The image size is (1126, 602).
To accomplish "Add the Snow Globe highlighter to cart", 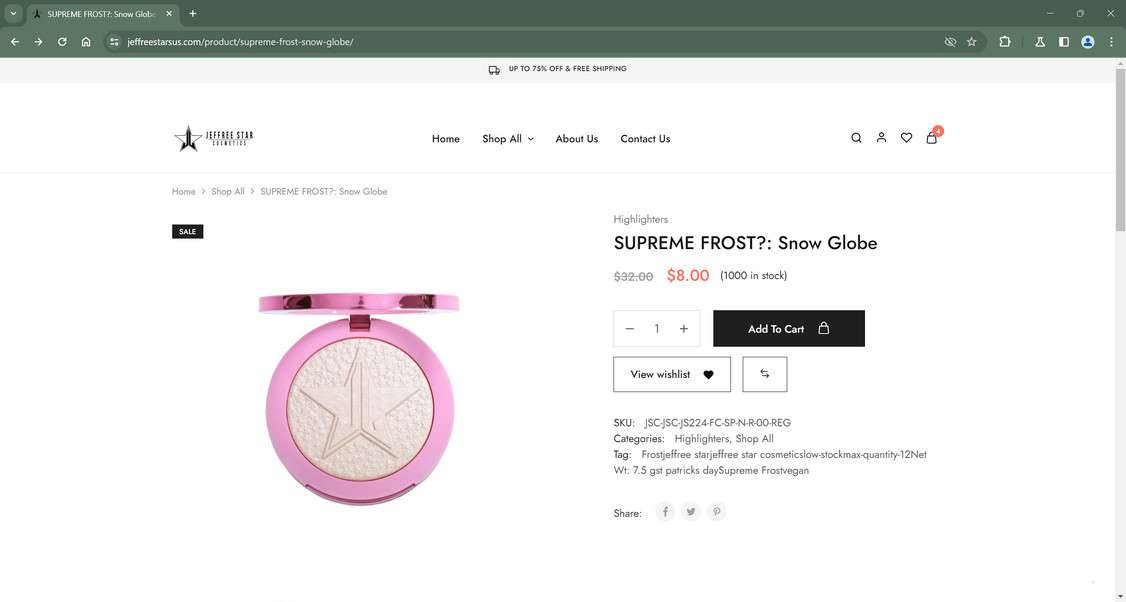I will pos(788,329).
